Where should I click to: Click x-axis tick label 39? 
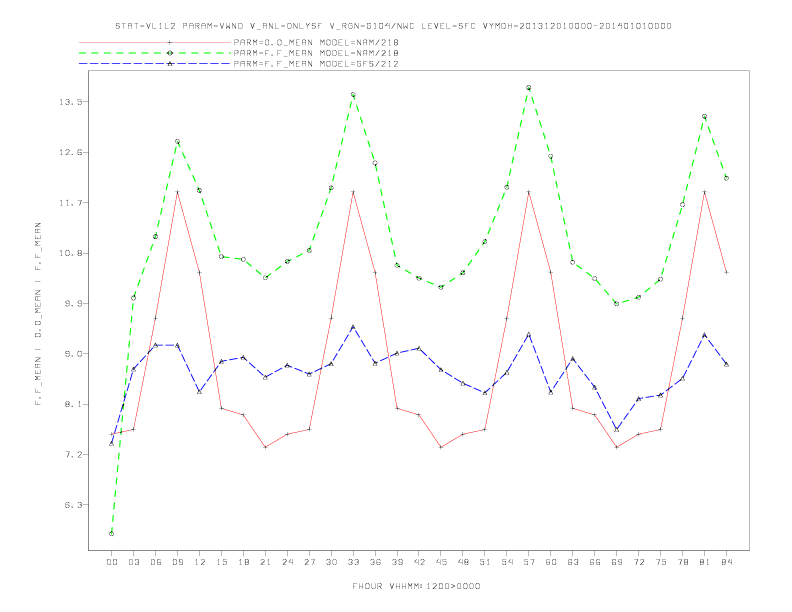pyautogui.click(x=397, y=562)
